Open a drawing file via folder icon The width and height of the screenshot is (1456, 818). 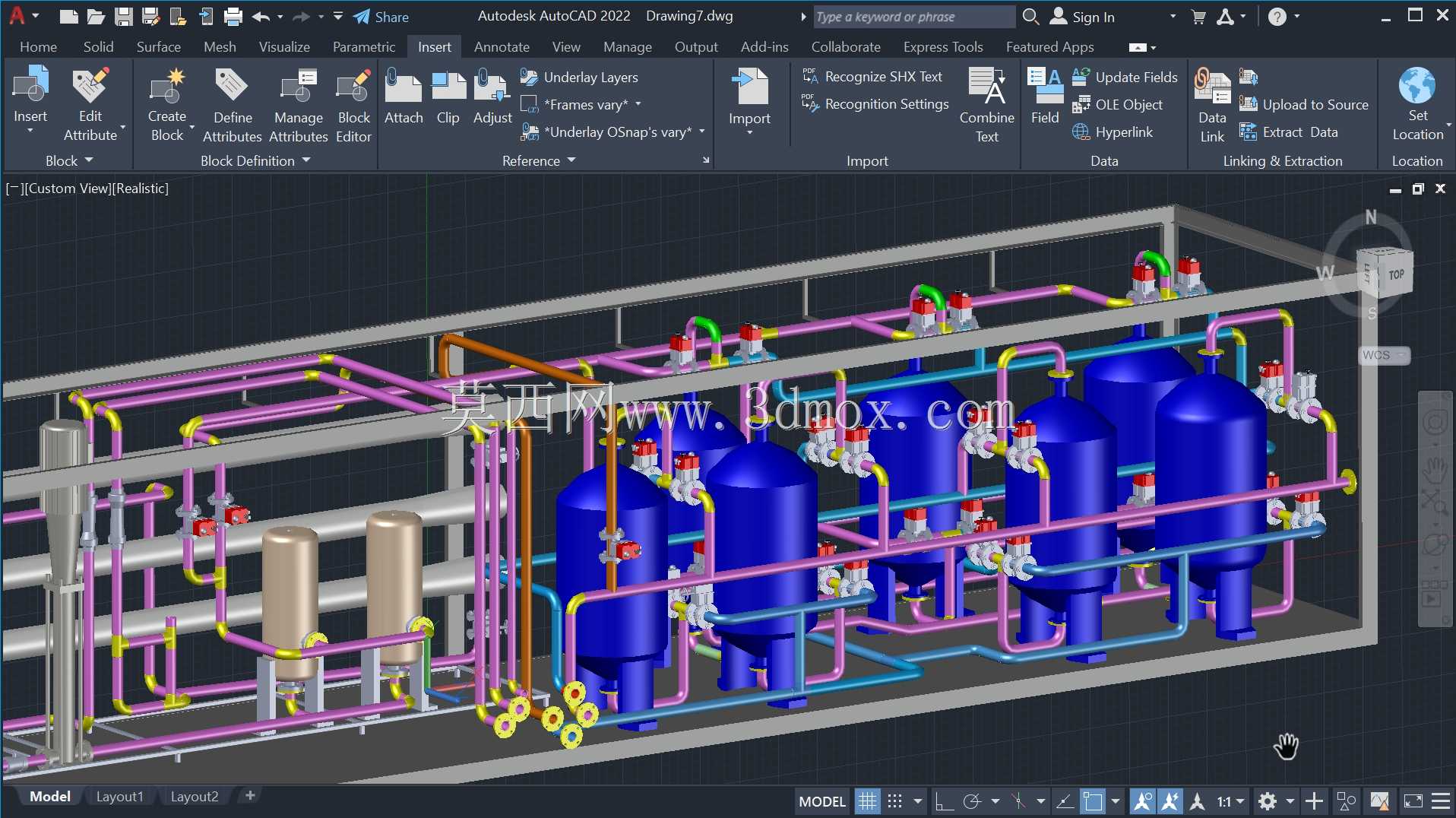pos(96,17)
